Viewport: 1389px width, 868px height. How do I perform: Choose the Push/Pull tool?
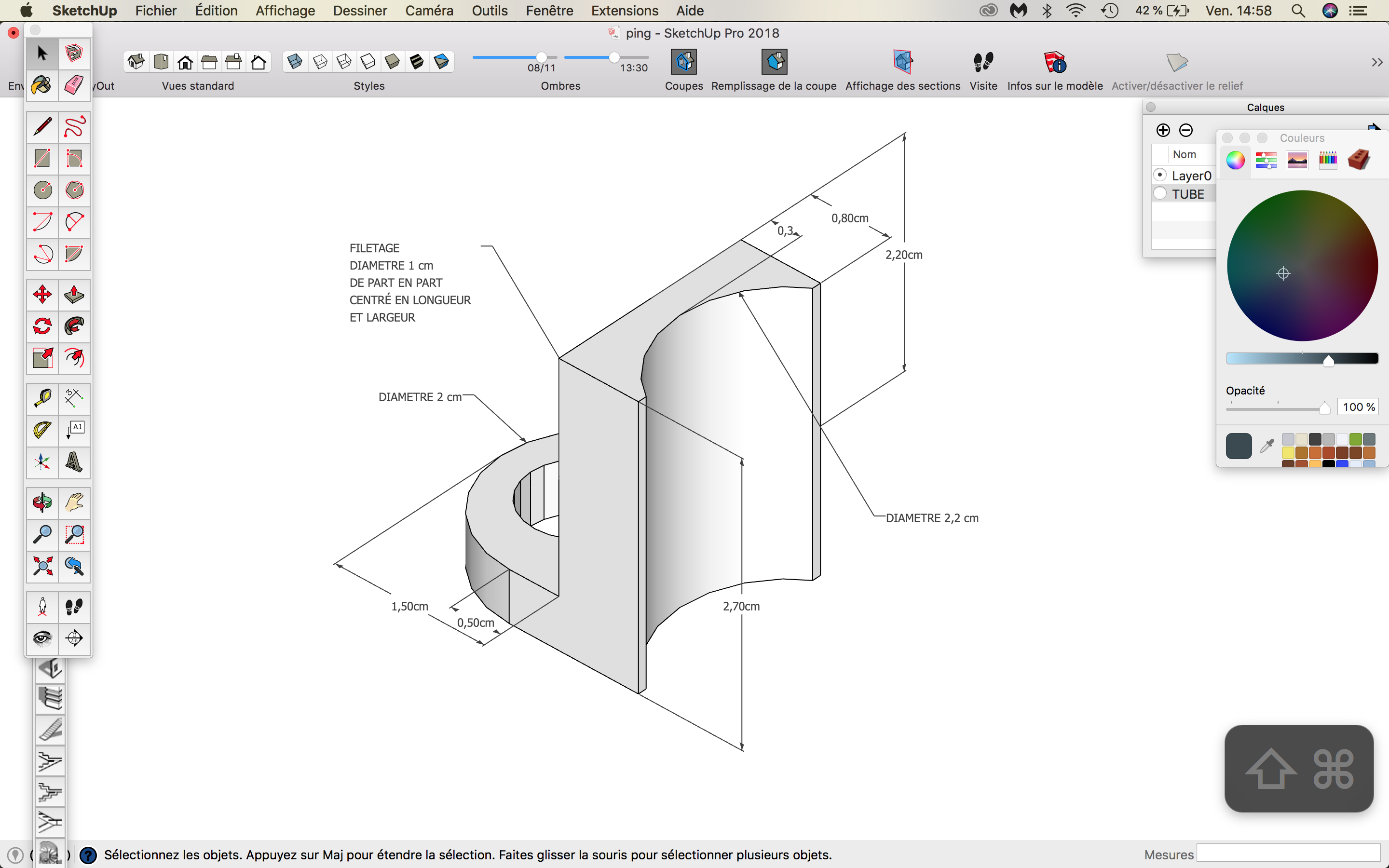pyautogui.click(x=73, y=295)
